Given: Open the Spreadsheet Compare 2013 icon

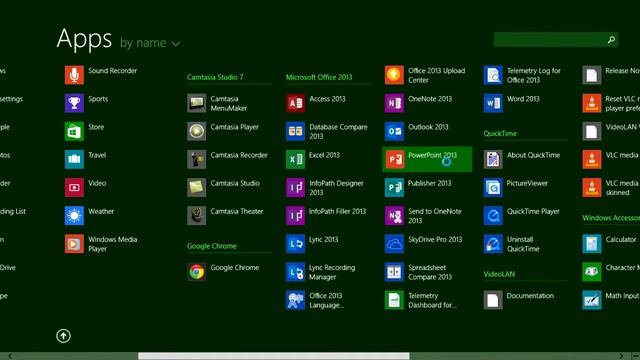Looking at the screenshot, I should coord(394,272).
